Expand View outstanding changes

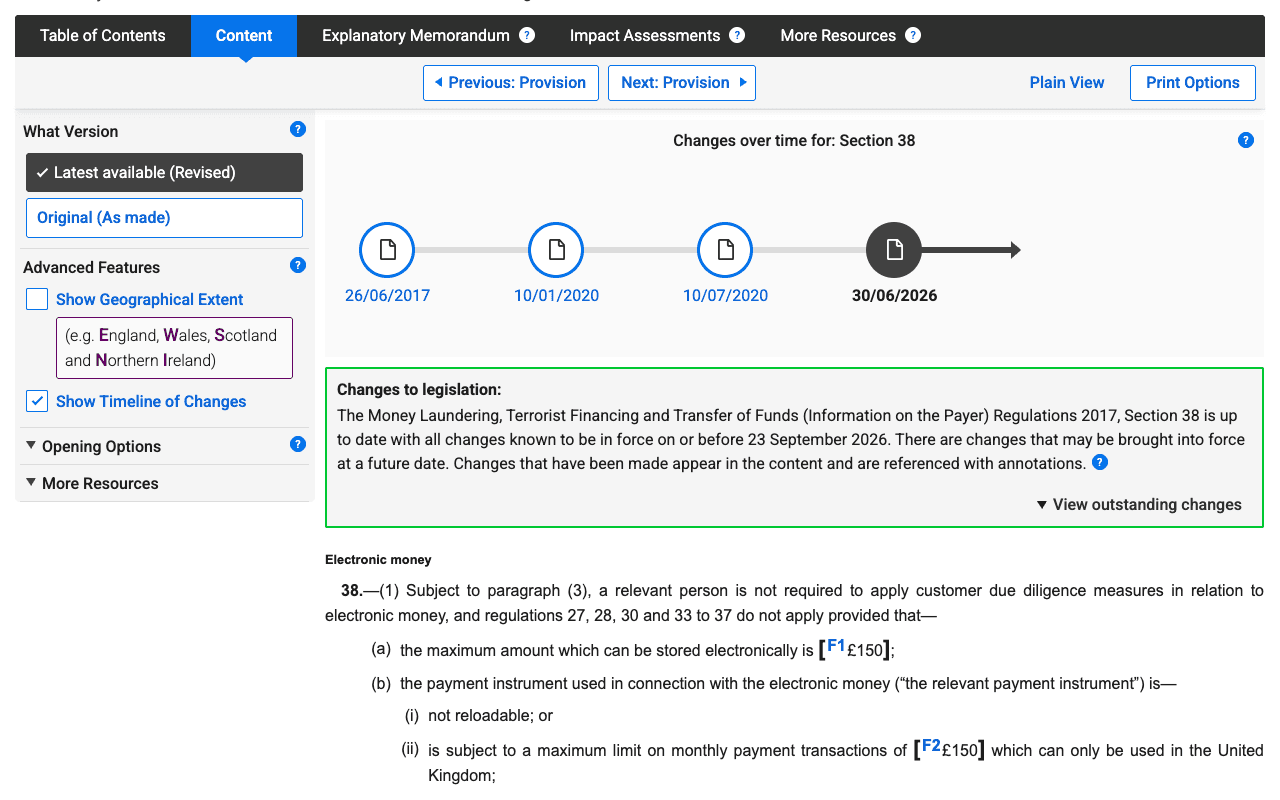(1139, 505)
